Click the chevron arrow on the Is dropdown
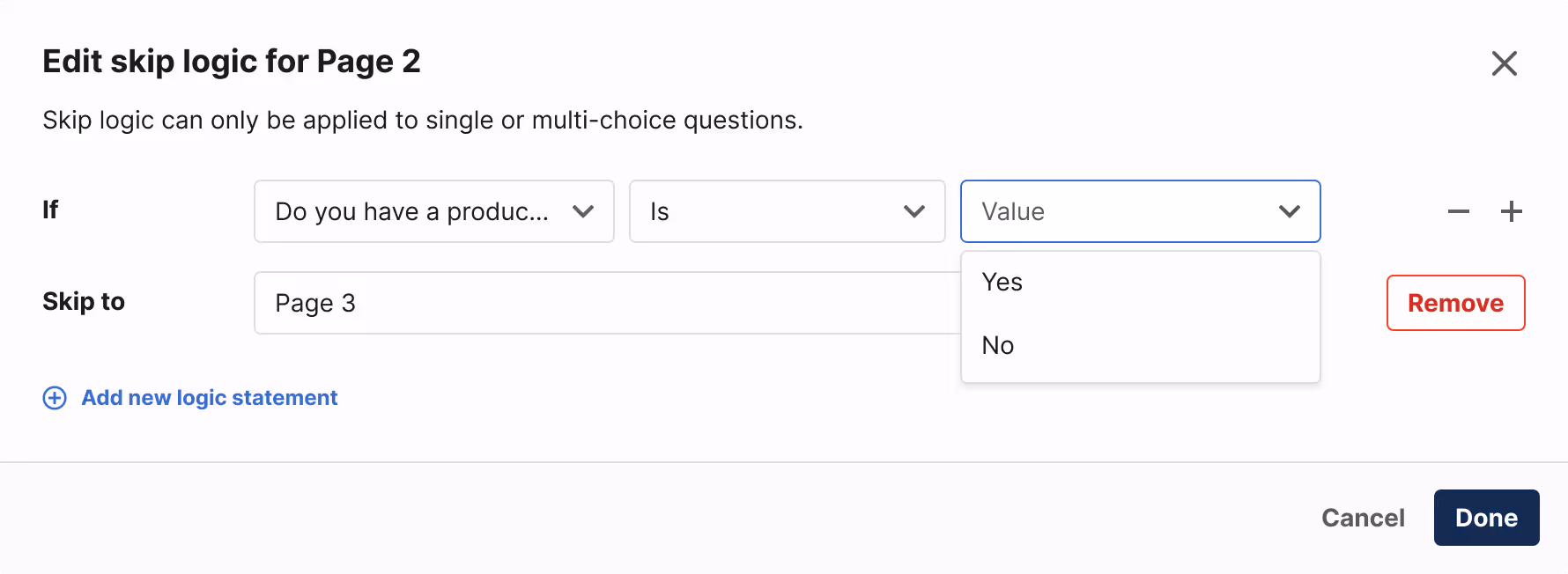The height and width of the screenshot is (574, 1568). click(x=914, y=211)
